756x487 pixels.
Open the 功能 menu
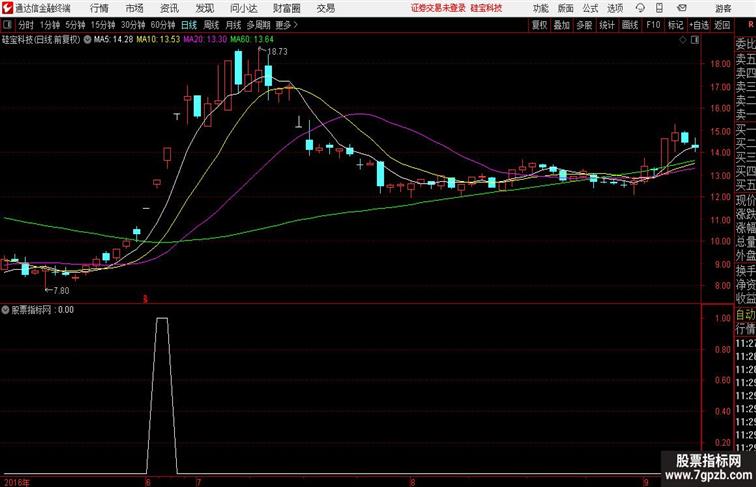pos(540,8)
